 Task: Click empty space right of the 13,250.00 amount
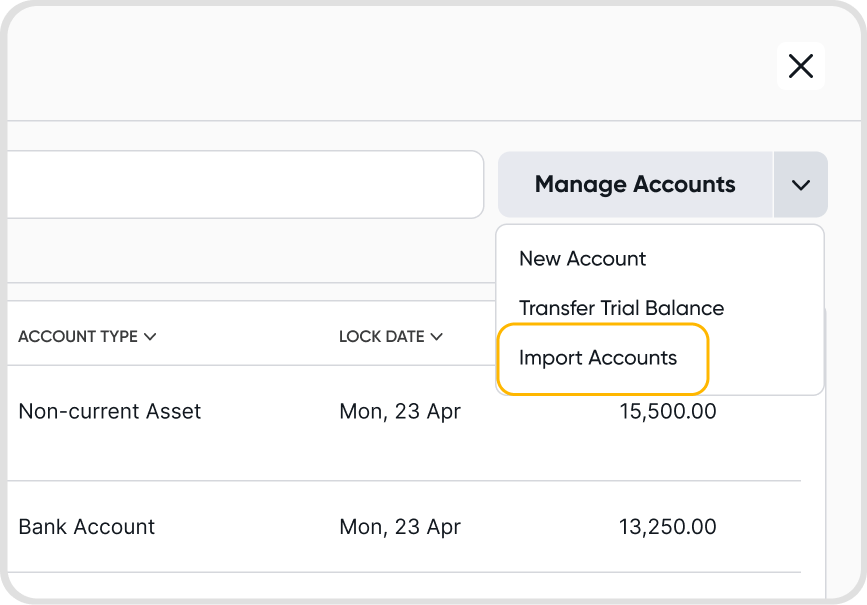tap(770, 527)
